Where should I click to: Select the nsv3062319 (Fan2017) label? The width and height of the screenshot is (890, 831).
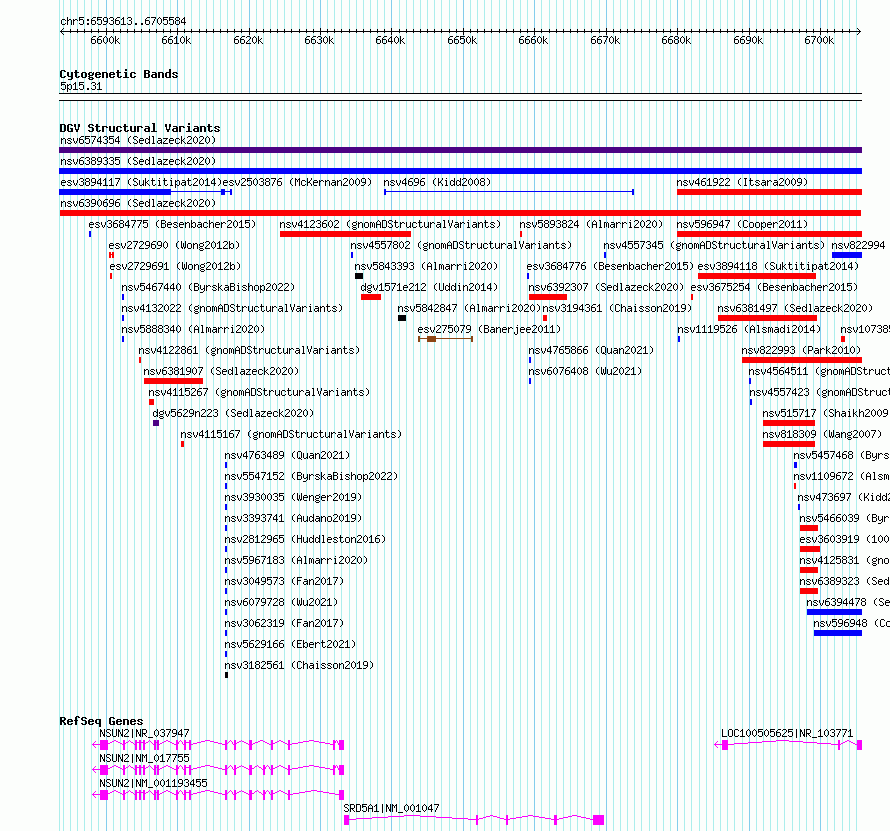tap(284, 623)
